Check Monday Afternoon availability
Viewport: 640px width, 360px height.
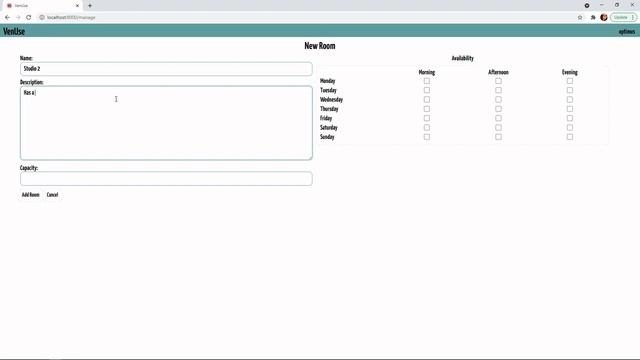pos(498,81)
